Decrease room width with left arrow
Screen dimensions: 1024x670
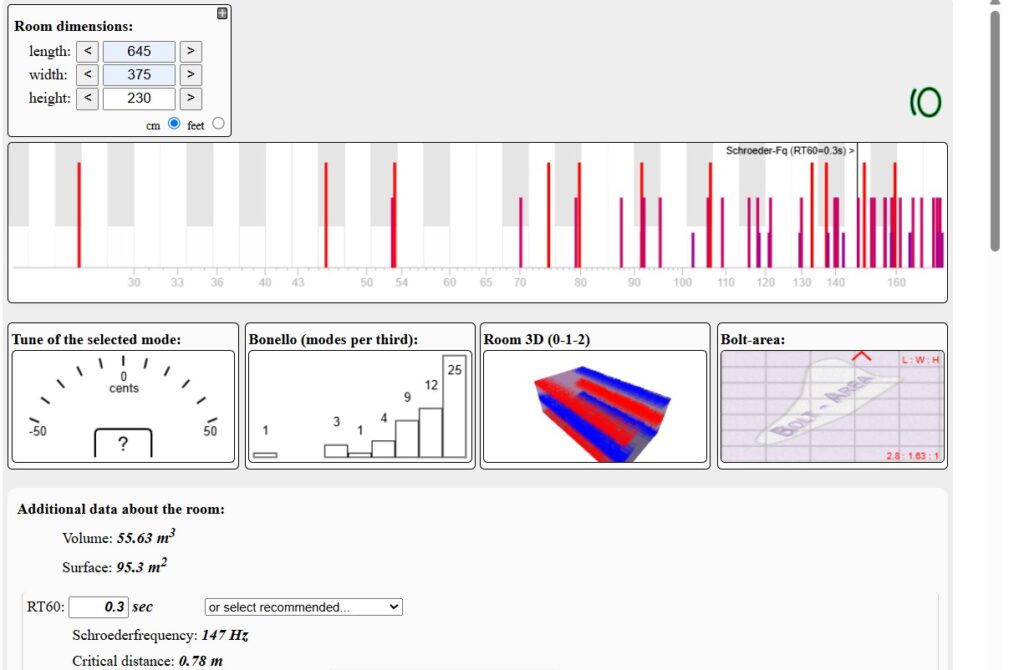[x=88, y=74]
